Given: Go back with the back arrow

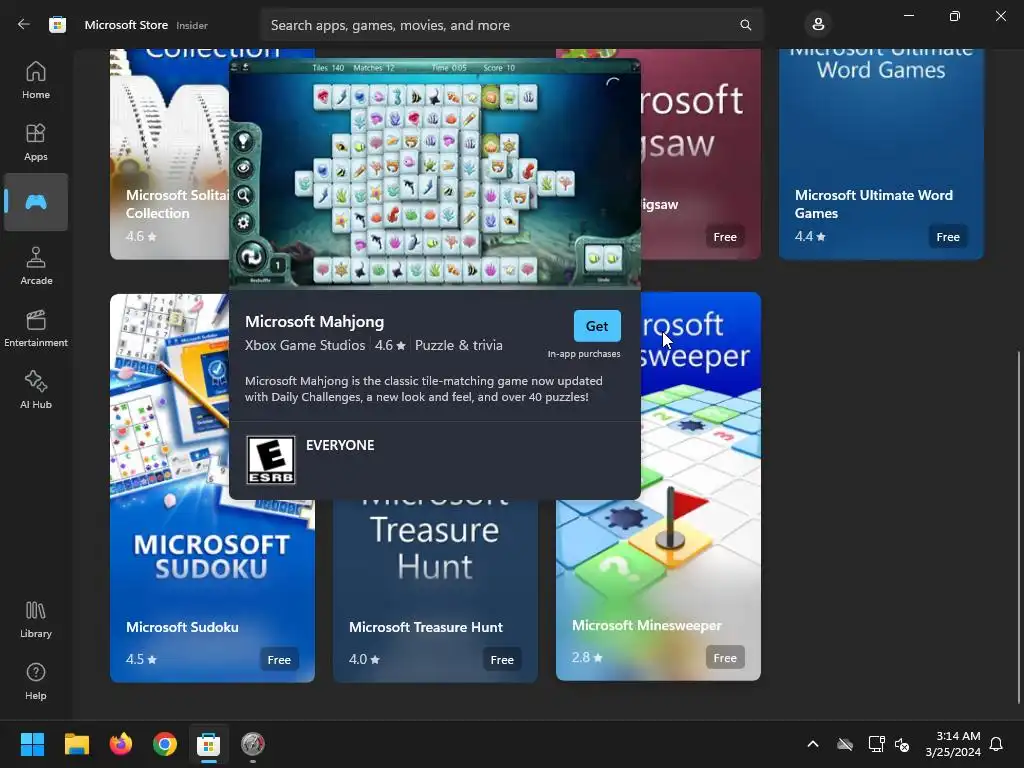Looking at the screenshot, I should [x=24, y=25].
